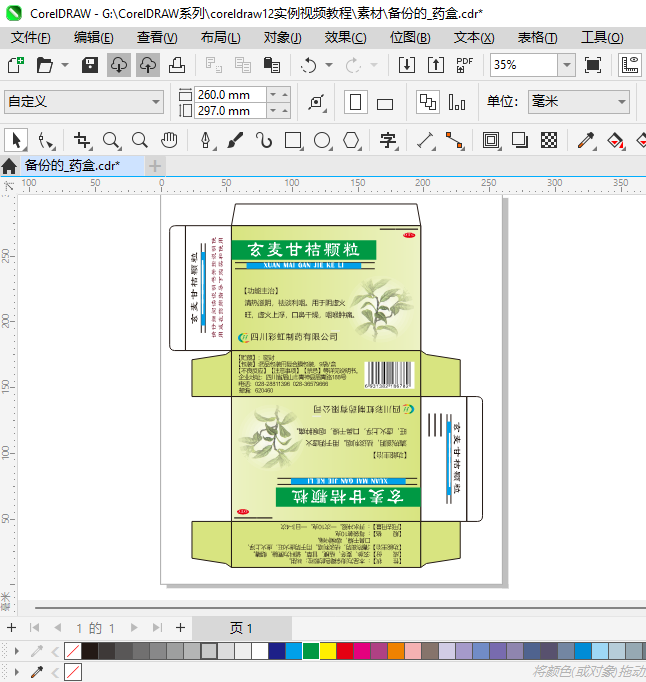This screenshot has height=682, width=646.
Task: Open a file with folder icon
Action: pyautogui.click(x=44, y=65)
